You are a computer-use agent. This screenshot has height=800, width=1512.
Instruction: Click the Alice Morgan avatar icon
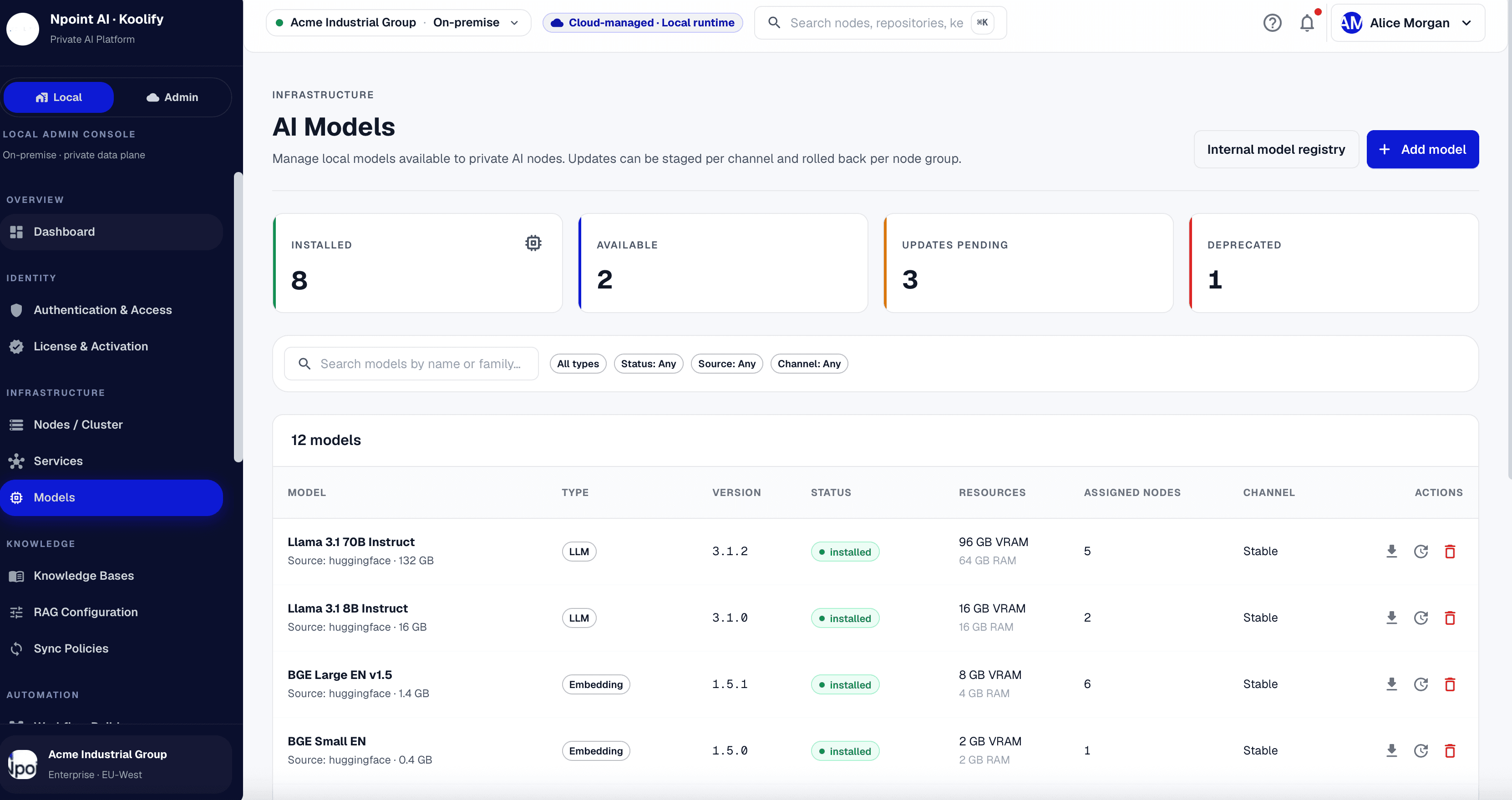point(1351,23)
